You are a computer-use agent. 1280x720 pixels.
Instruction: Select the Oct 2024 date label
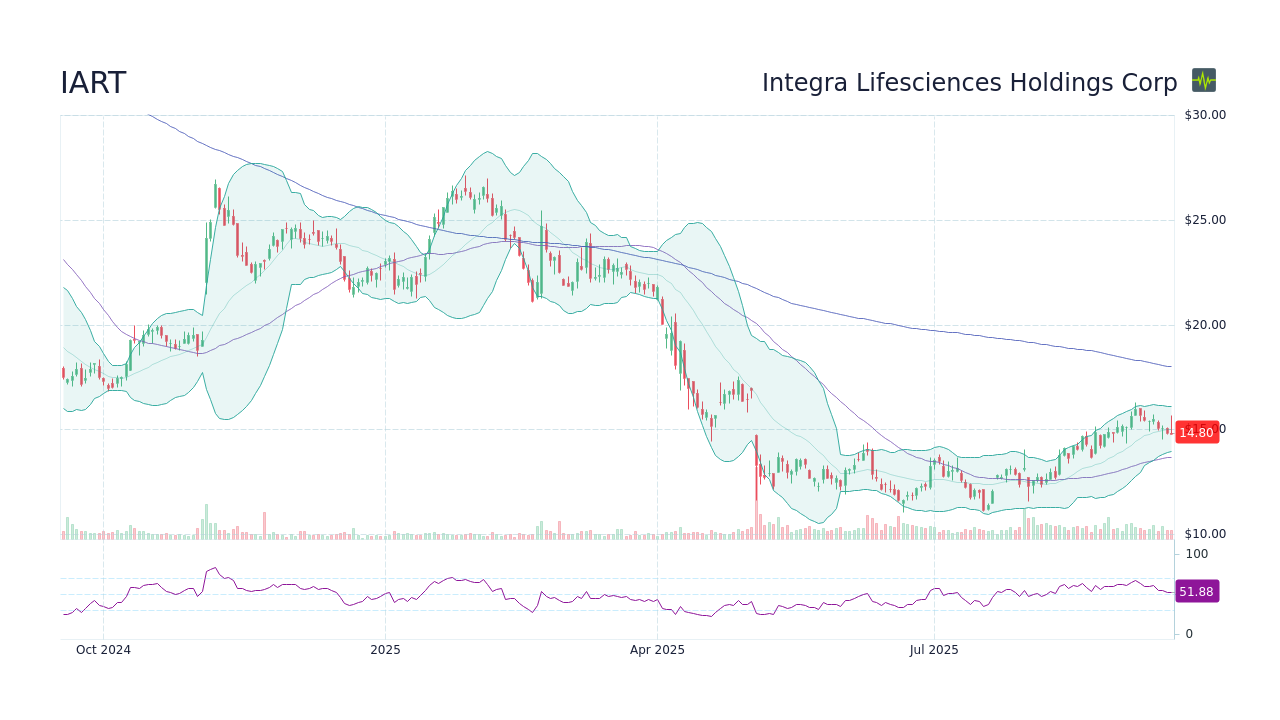[104, 649]
